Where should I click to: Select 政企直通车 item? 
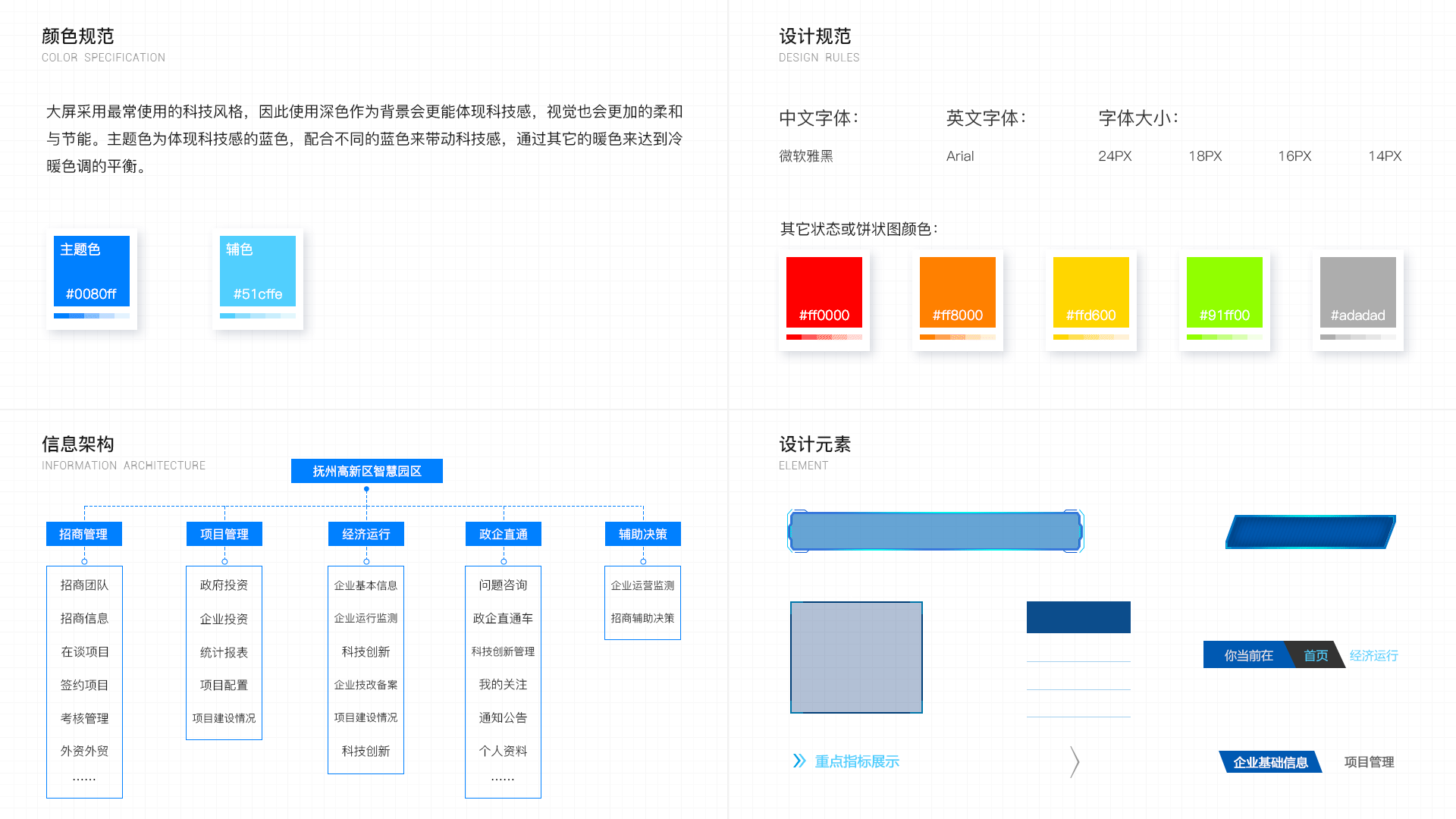[x=503, y=618]
